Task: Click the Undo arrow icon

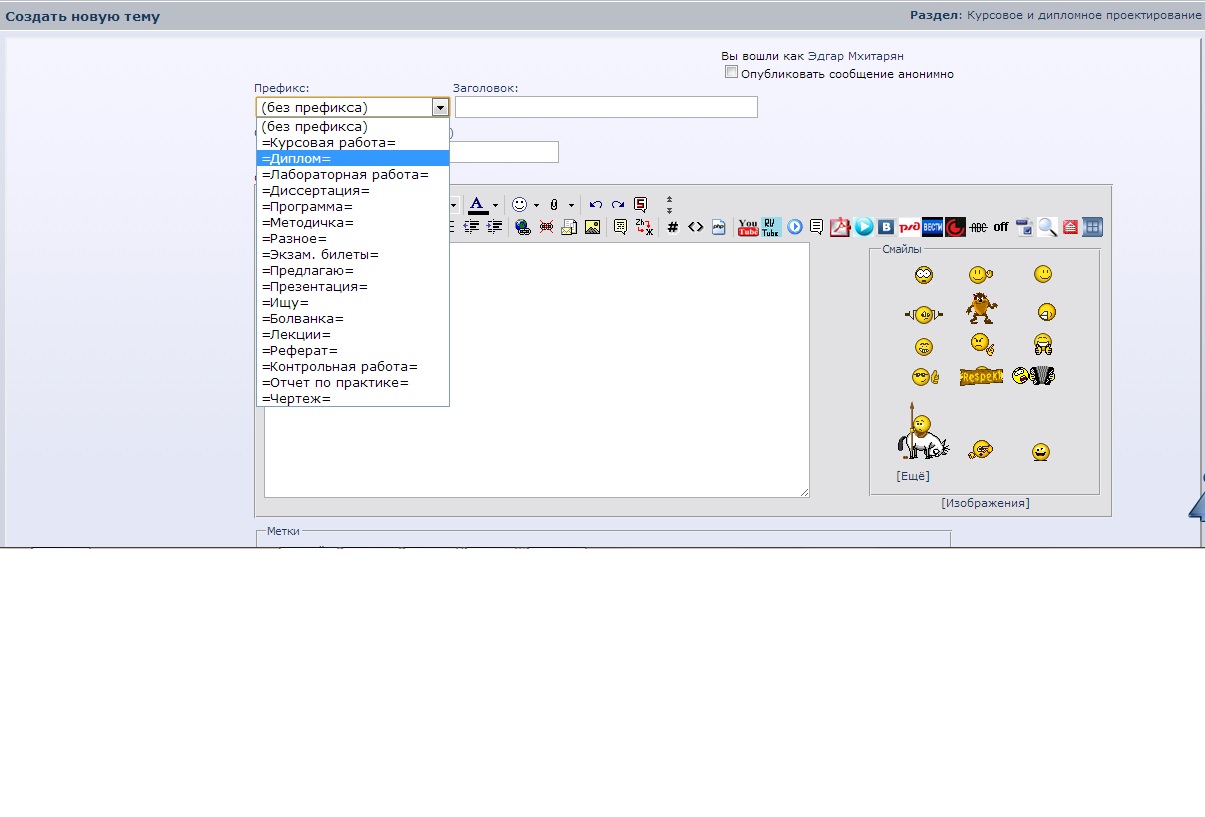Action: click(595, 204)
